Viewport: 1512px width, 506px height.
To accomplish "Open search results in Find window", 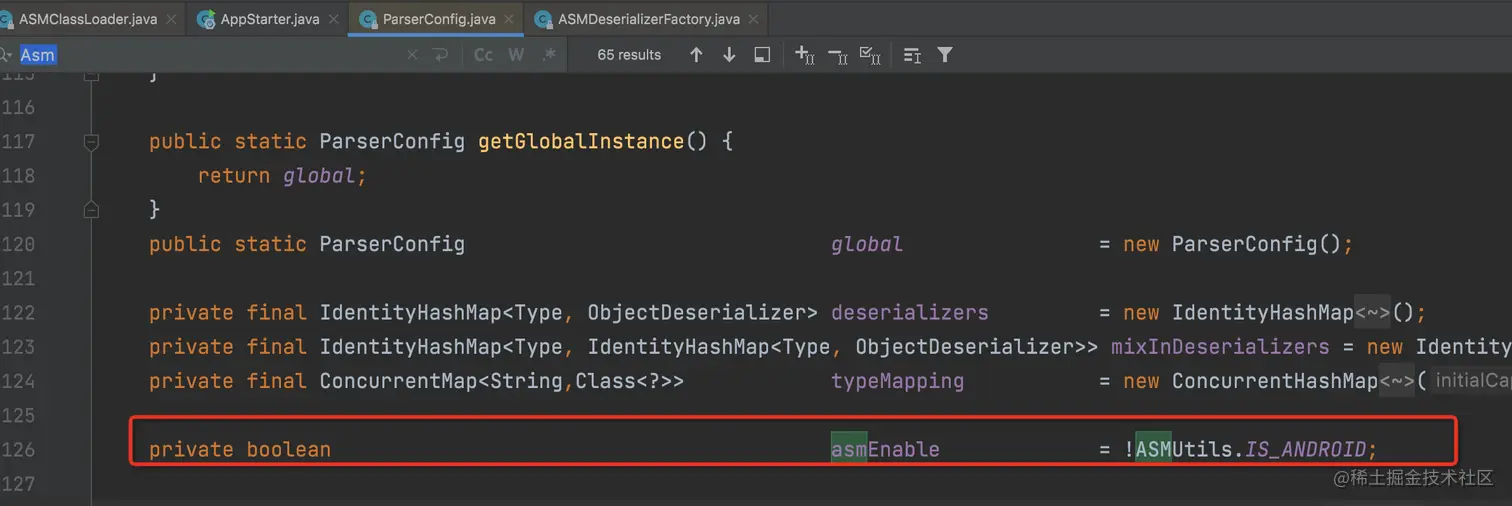I will tap(762, 55).
